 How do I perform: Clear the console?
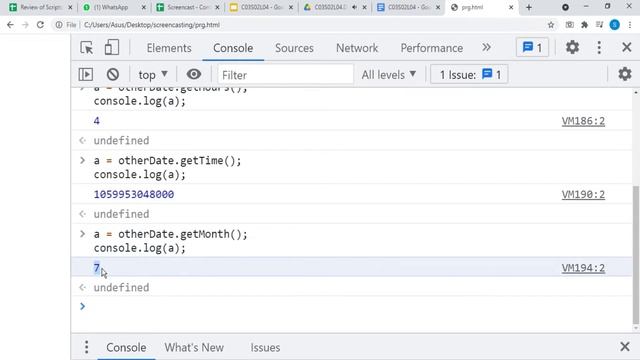(113, 74)
